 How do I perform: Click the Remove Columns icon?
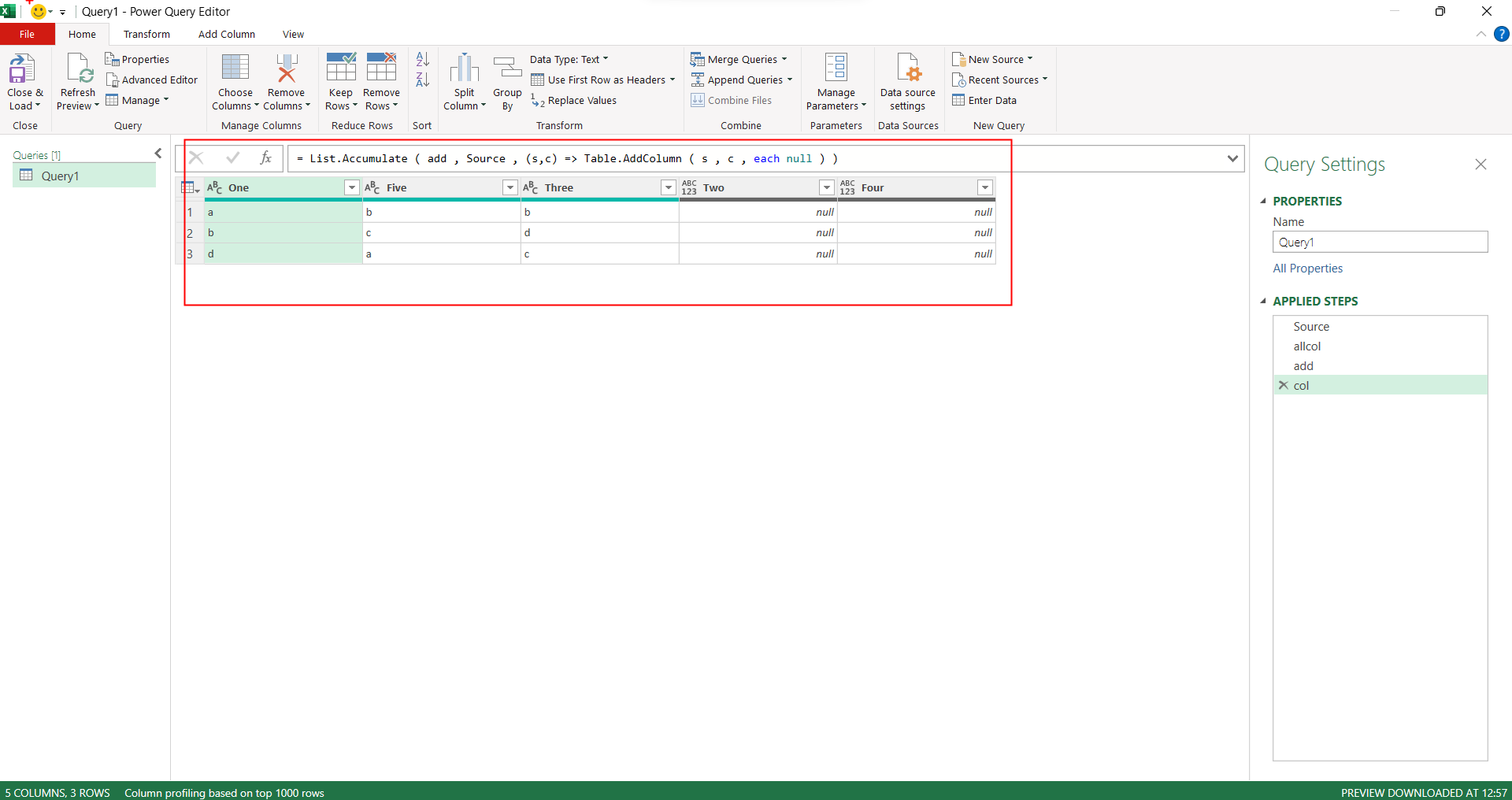287,68
